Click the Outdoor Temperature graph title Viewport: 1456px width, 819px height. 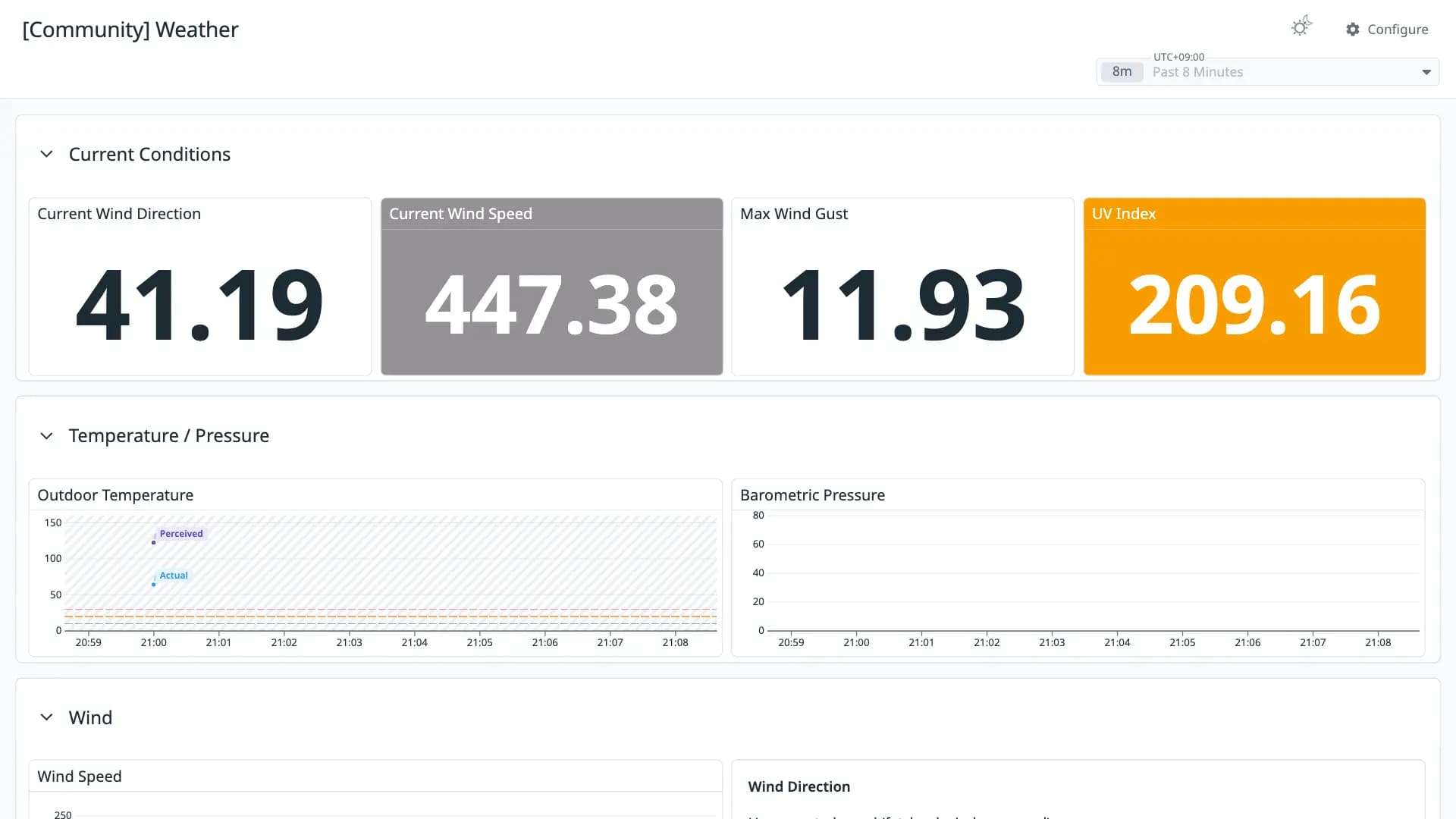point(115,495)
